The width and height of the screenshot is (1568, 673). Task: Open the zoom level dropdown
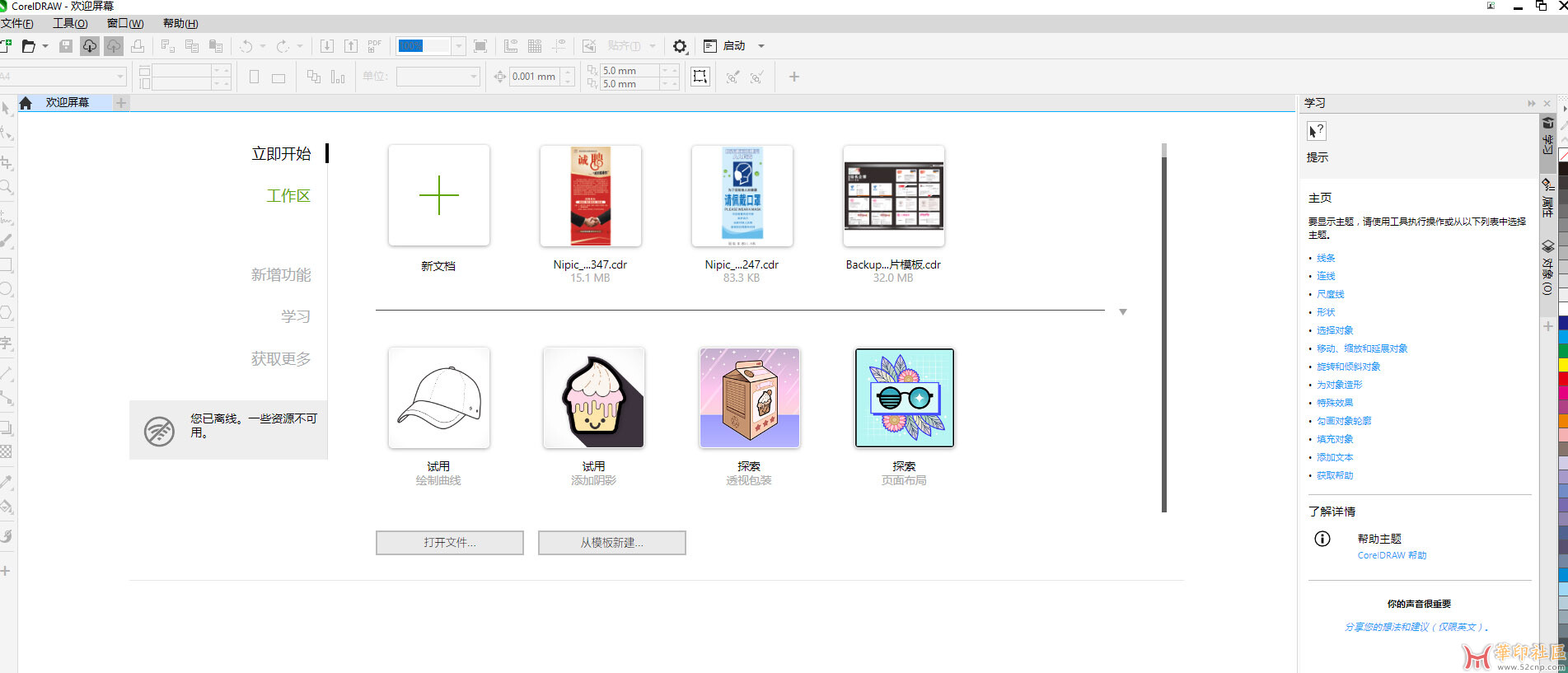tap(459, 46)
